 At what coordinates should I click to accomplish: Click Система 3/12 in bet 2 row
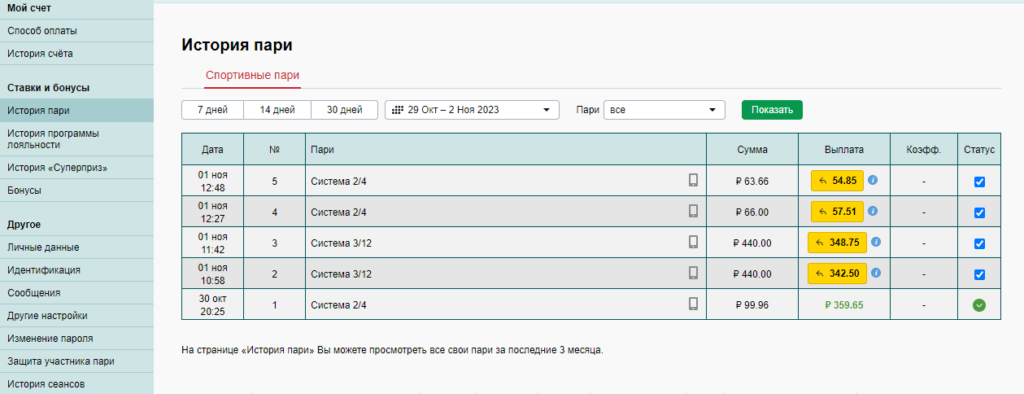[x=341, y=274]
